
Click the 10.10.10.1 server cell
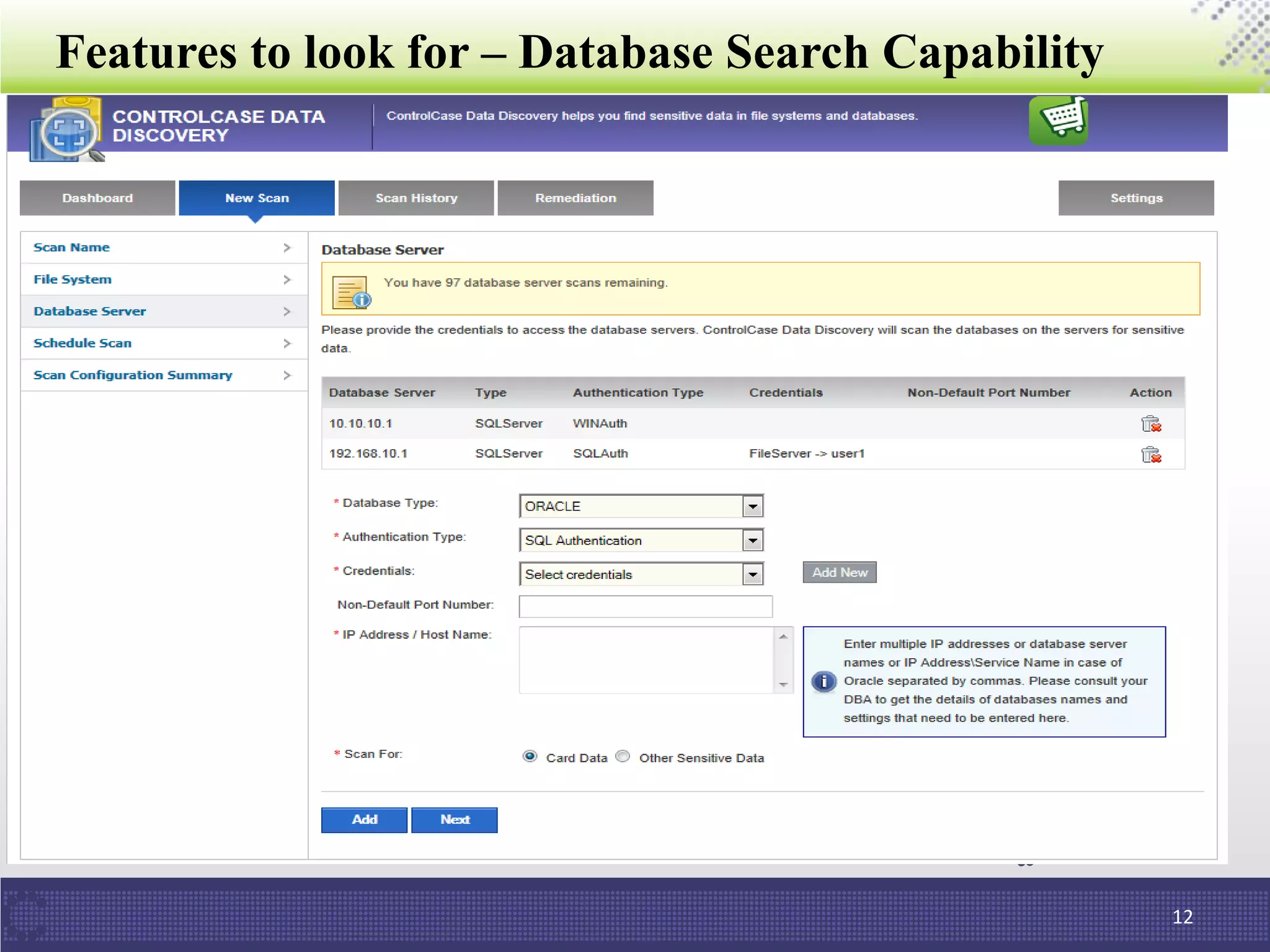[x=360, y=423]
